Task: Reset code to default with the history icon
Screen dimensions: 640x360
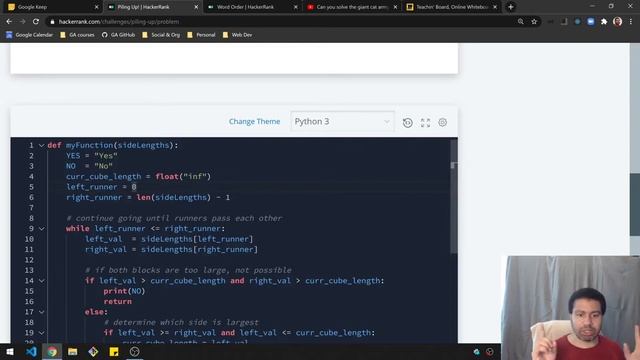Action: click(407, 122)
